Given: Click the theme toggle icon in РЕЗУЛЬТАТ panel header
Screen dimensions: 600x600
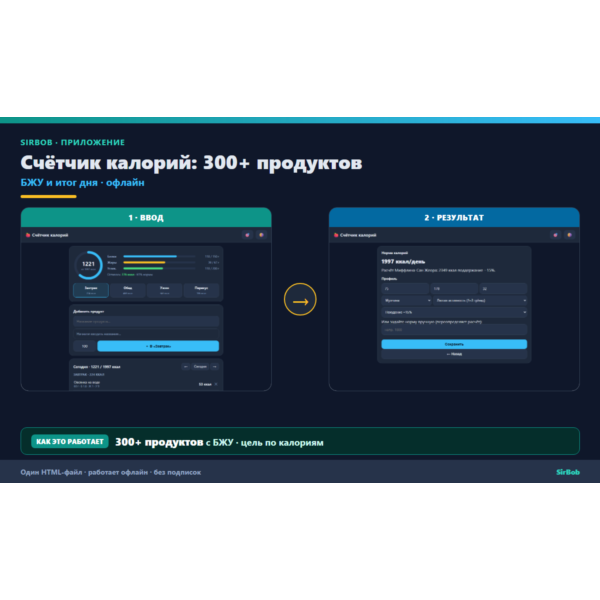Looking at the screenshot, I should (x=569, y=235).
